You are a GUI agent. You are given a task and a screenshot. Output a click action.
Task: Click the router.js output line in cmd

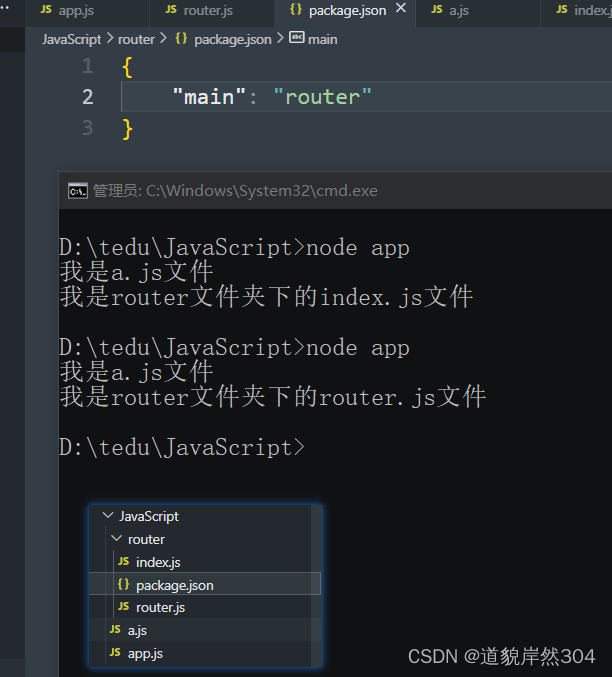[273, 397]
